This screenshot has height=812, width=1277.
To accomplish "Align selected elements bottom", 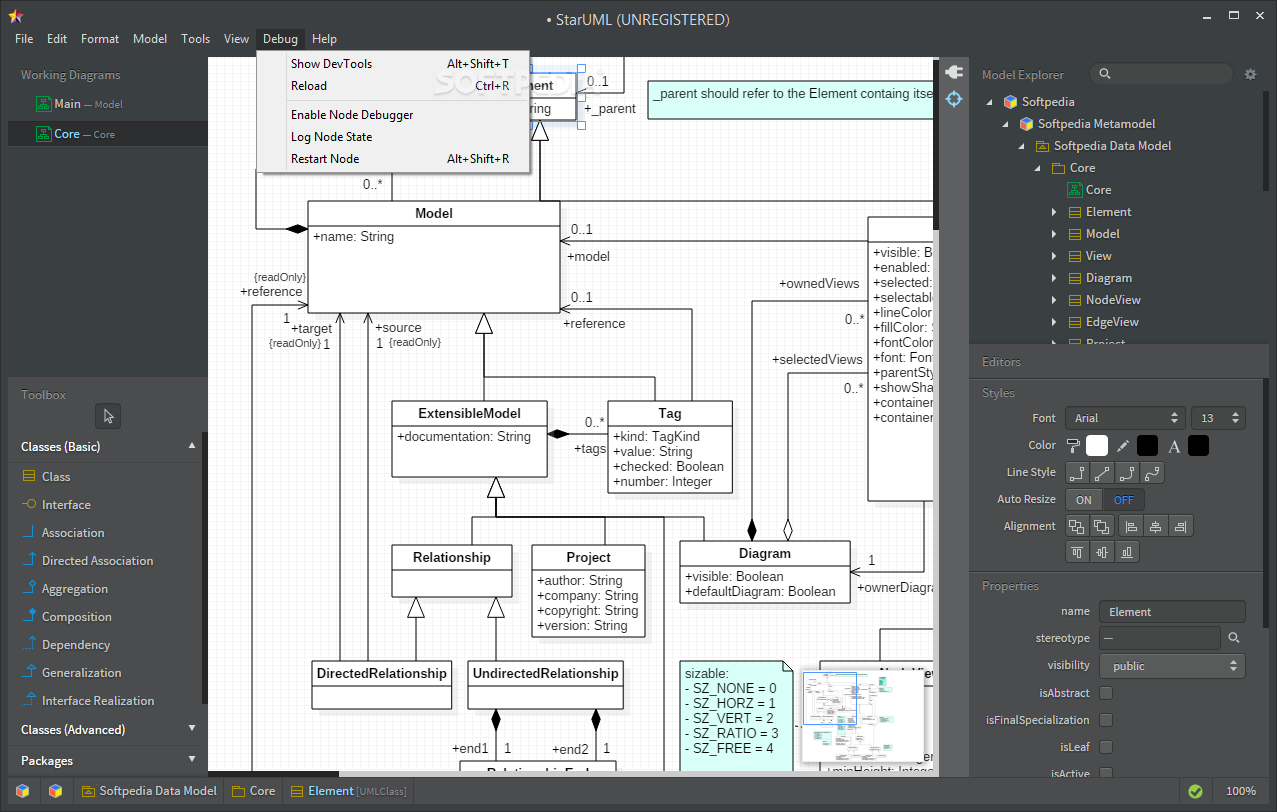I will 1128,551.
